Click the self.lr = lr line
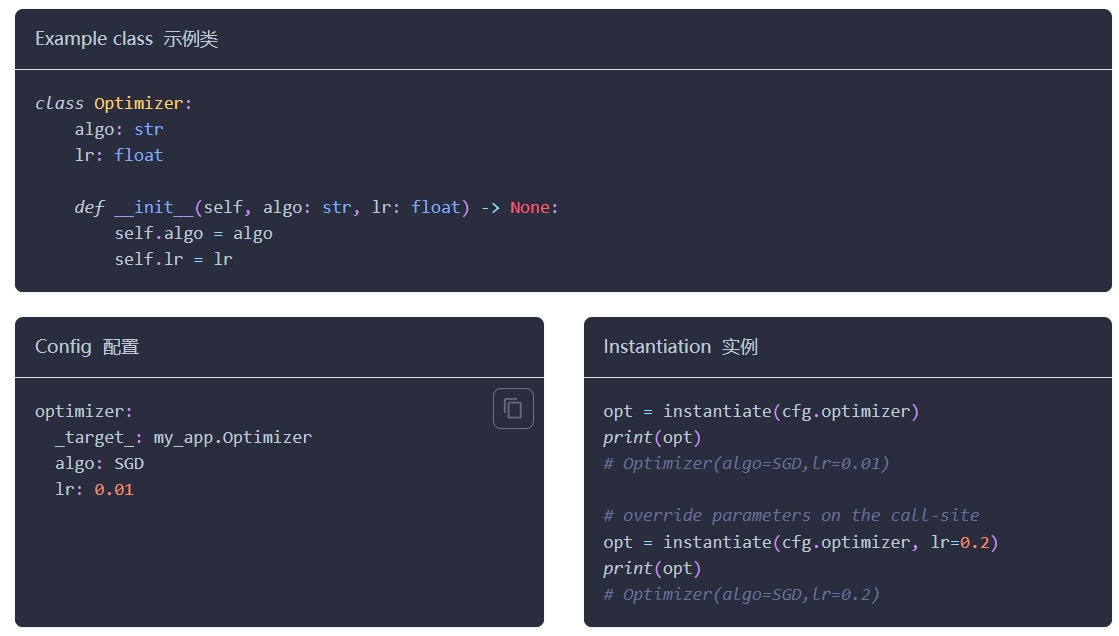 (x=173, y=259)
